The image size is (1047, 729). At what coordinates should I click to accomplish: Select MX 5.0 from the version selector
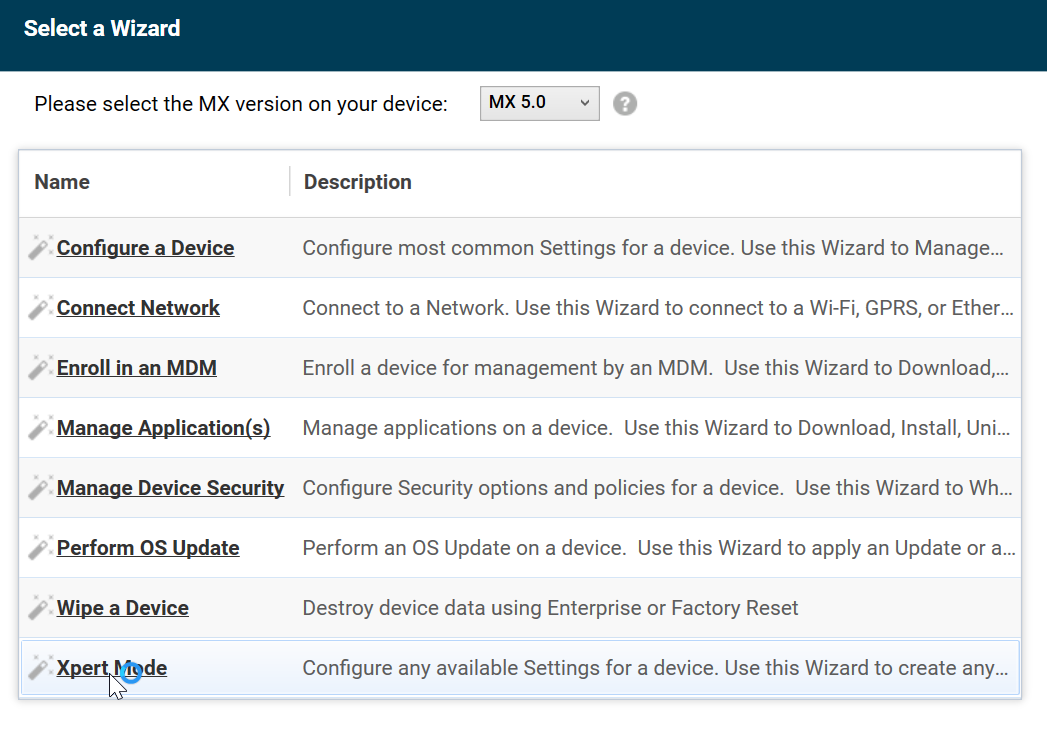[x=539, y=103]
